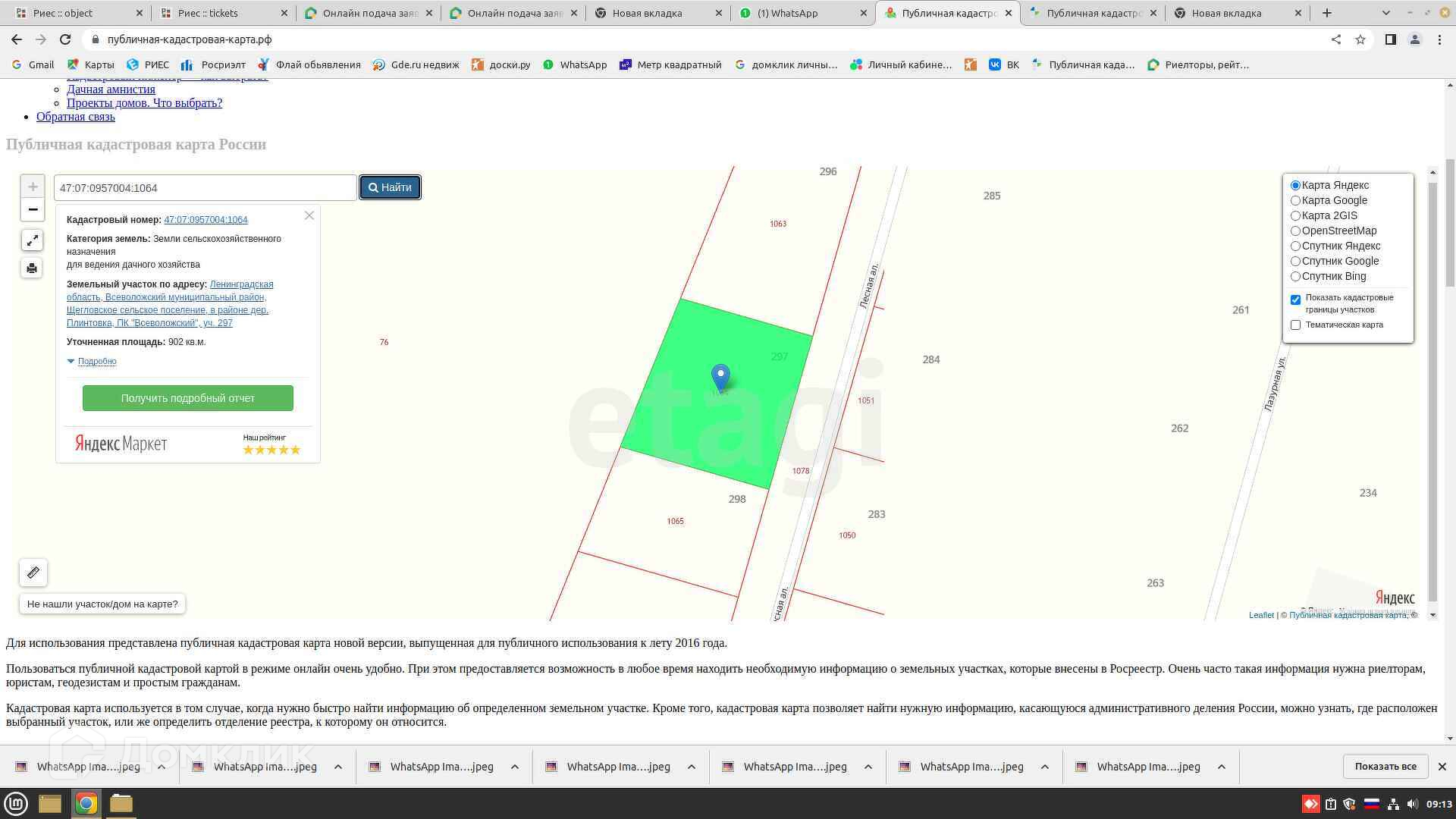Select the OpenStreetMap radio option
This screenshot has width=1456, height=819.
(1296, 231)
